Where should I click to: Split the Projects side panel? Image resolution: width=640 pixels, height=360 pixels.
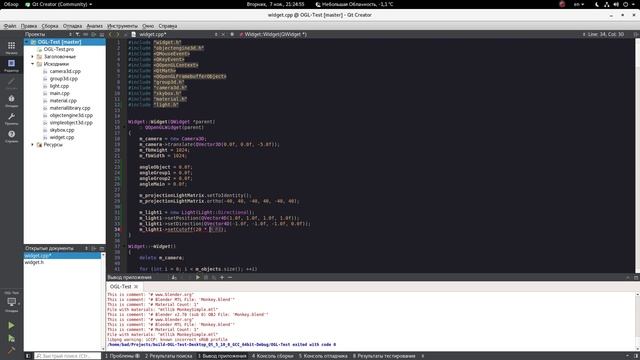click(94, 35)
